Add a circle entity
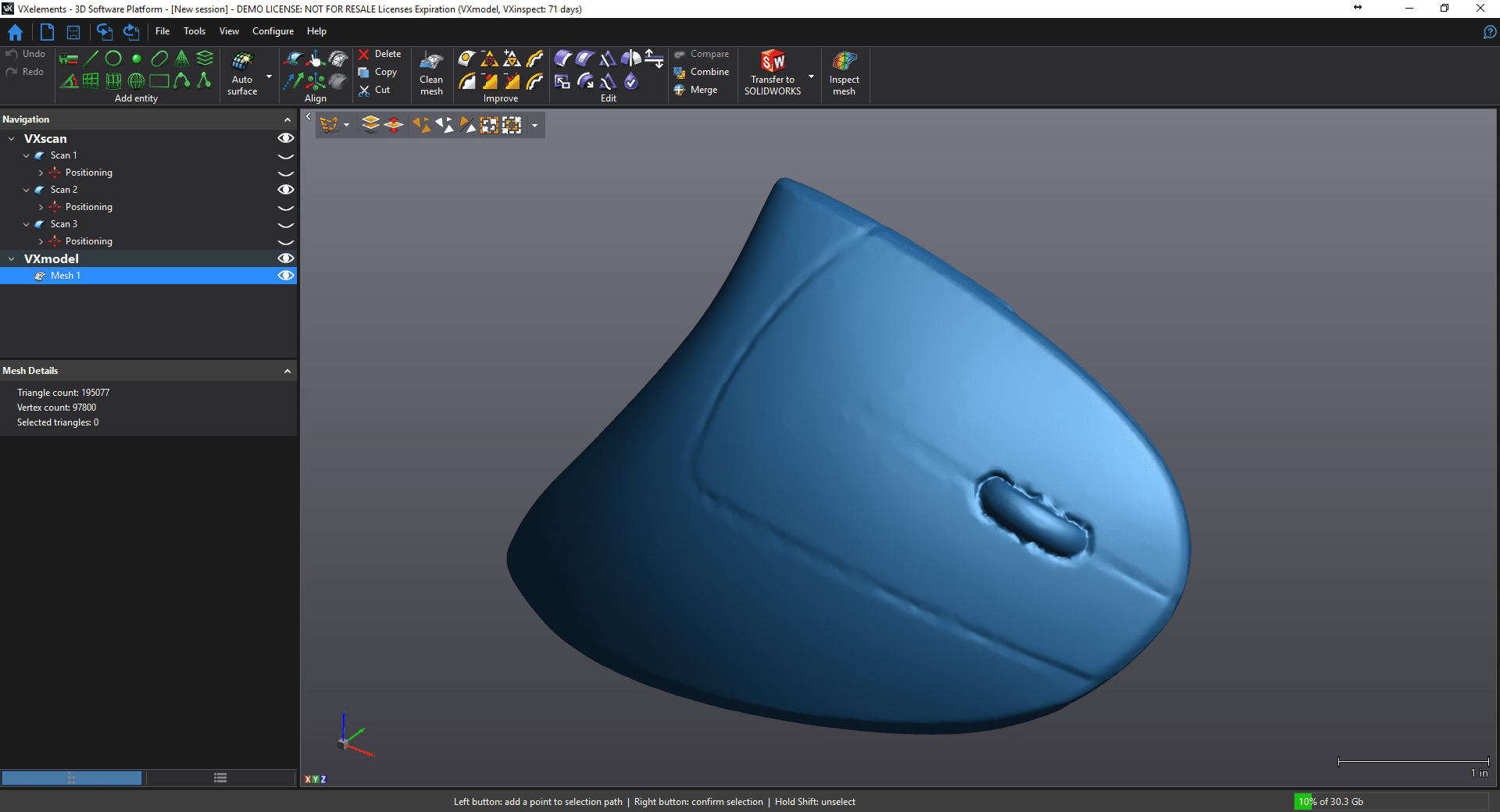Image resolution: width=1500 pixels, height=812 pixels. (x=113, y=59)
